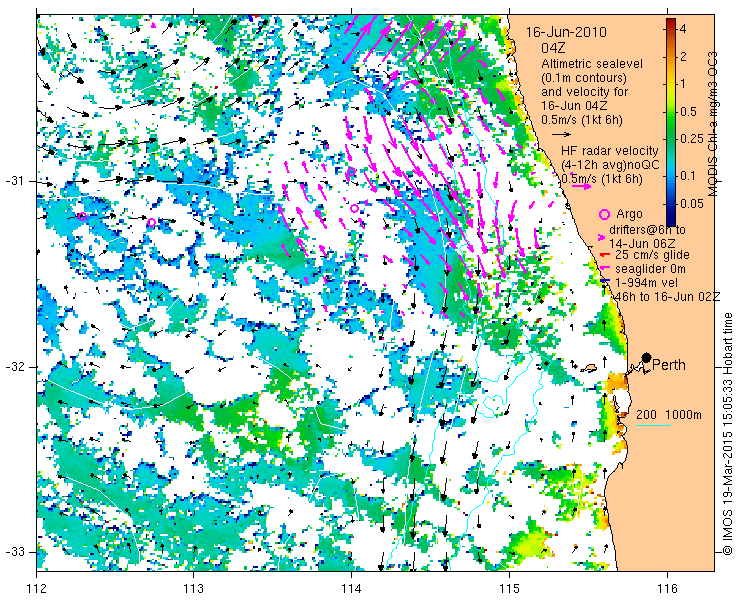The width and height of the screenshot is (740, 600).
Task: Click 'Altimetric sealevel' legend text
Action: [x=592, y=63]
